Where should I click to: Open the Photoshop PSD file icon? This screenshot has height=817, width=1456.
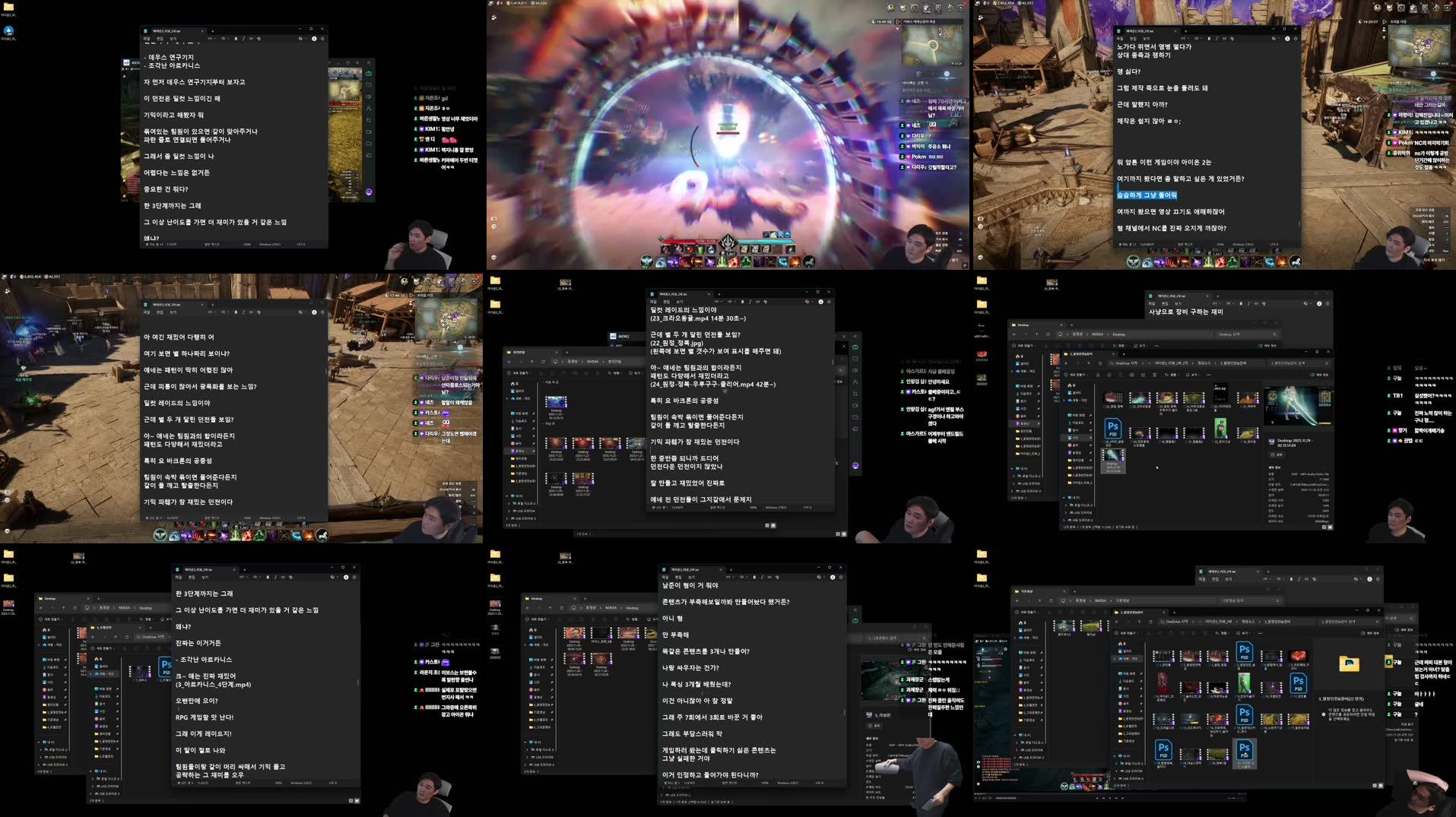(x=1113, y=427)
